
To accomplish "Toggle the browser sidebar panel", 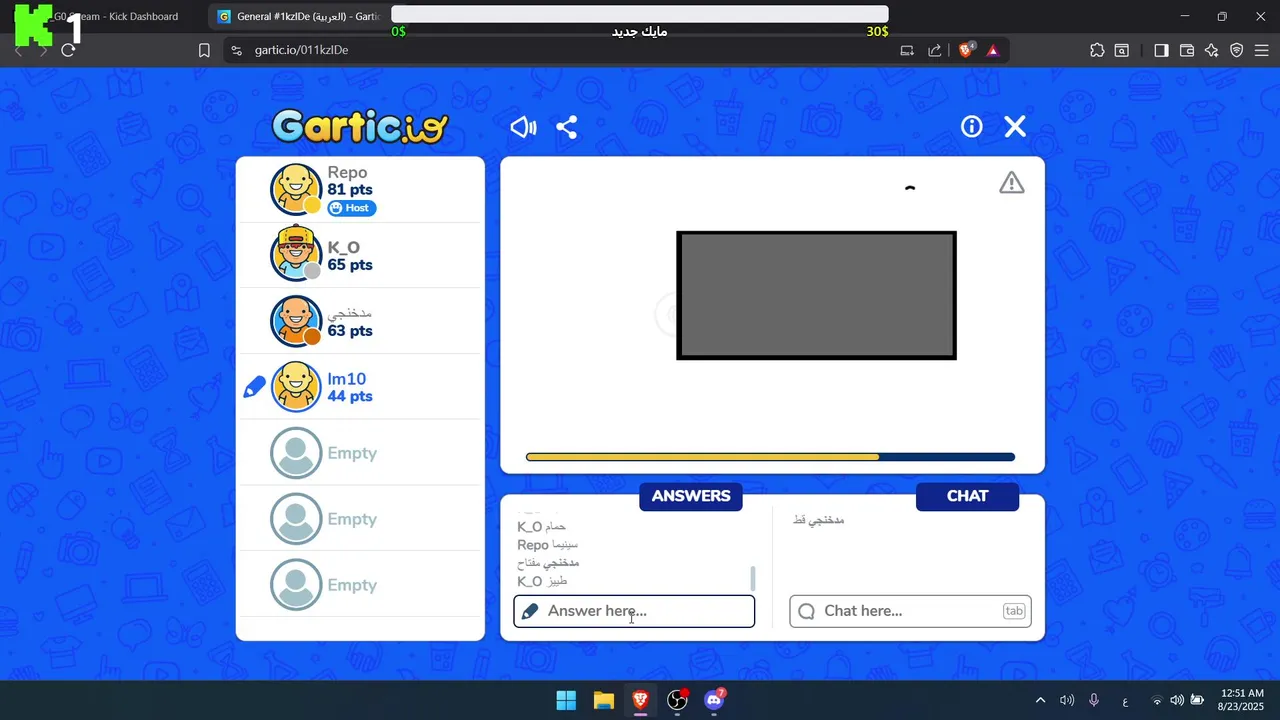I will click(x=1161, y=50).
